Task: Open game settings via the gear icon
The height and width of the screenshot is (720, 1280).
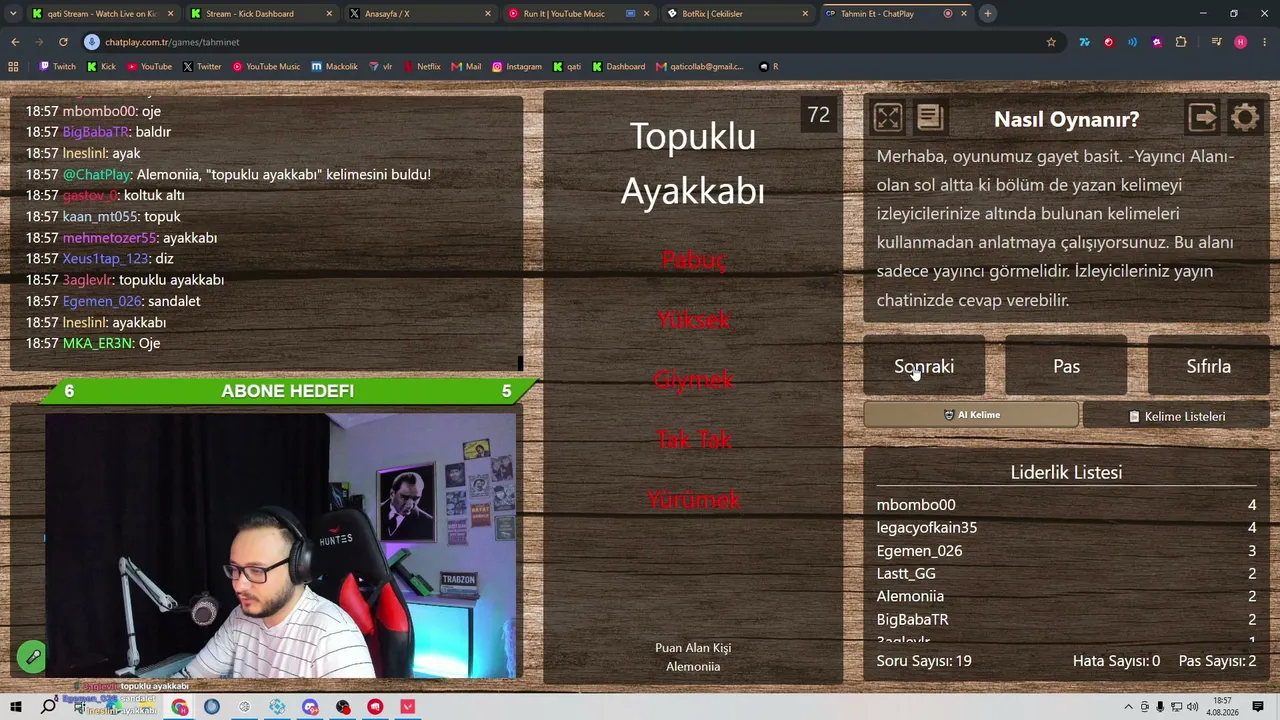Action: tap(1245, 118)
